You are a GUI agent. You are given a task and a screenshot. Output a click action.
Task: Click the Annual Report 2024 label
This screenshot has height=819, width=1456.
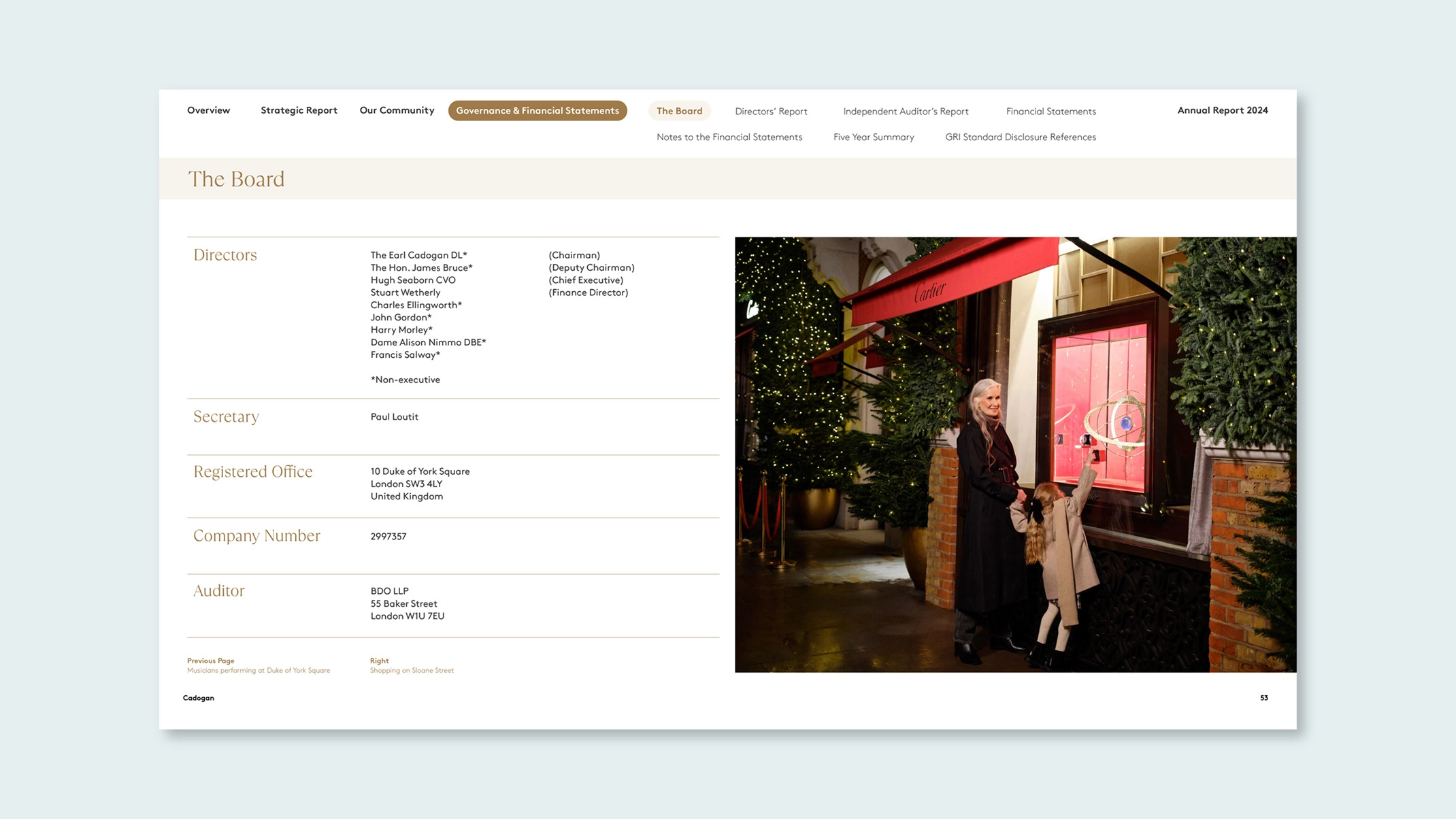point(1222,110)
